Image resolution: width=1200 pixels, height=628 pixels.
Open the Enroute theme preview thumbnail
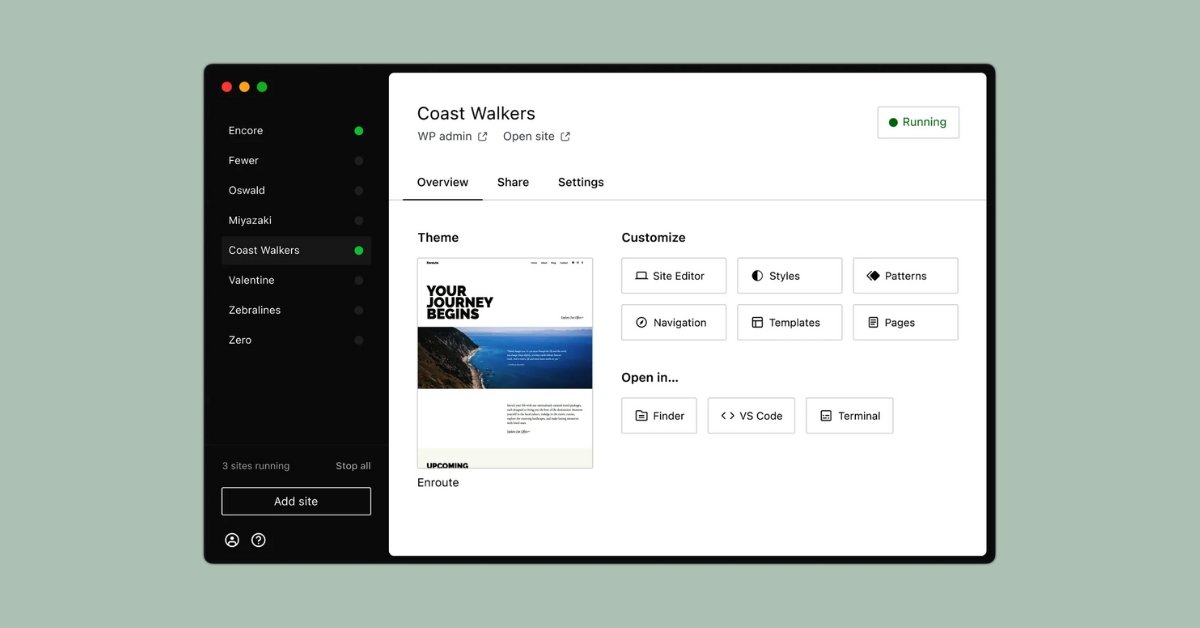coord(505,362)
